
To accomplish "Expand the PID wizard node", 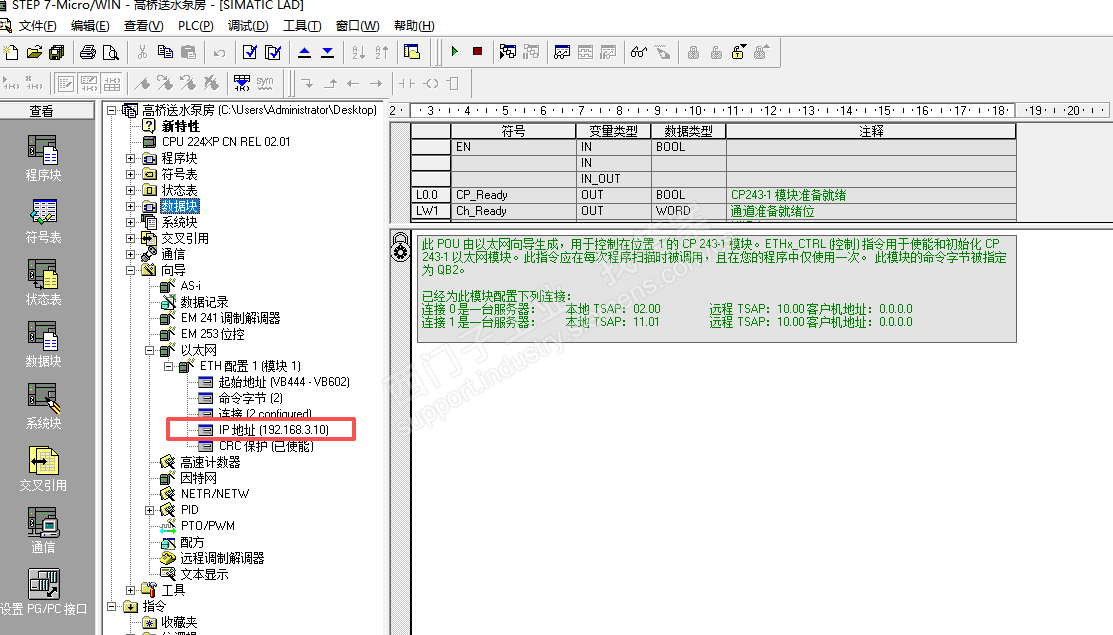I will 150,510.
